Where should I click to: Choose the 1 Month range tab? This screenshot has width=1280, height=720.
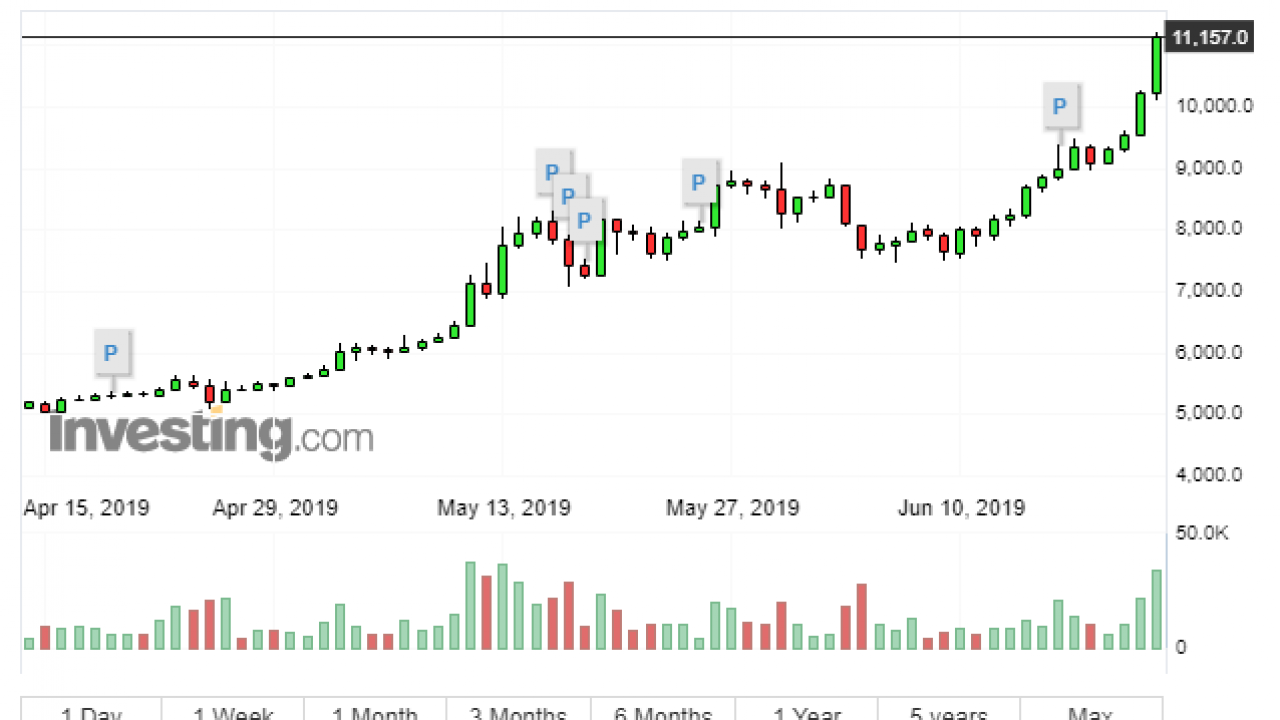click(375, 711)
